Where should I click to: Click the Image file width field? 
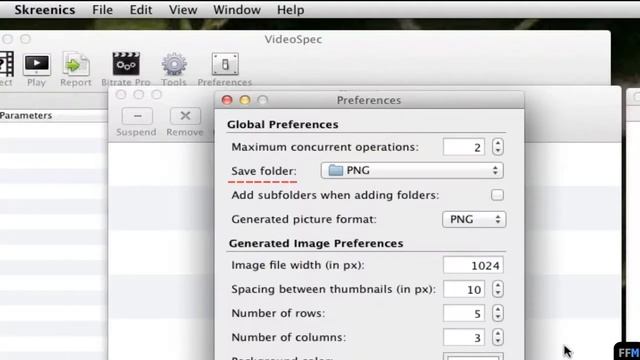[x=473, y=266]
